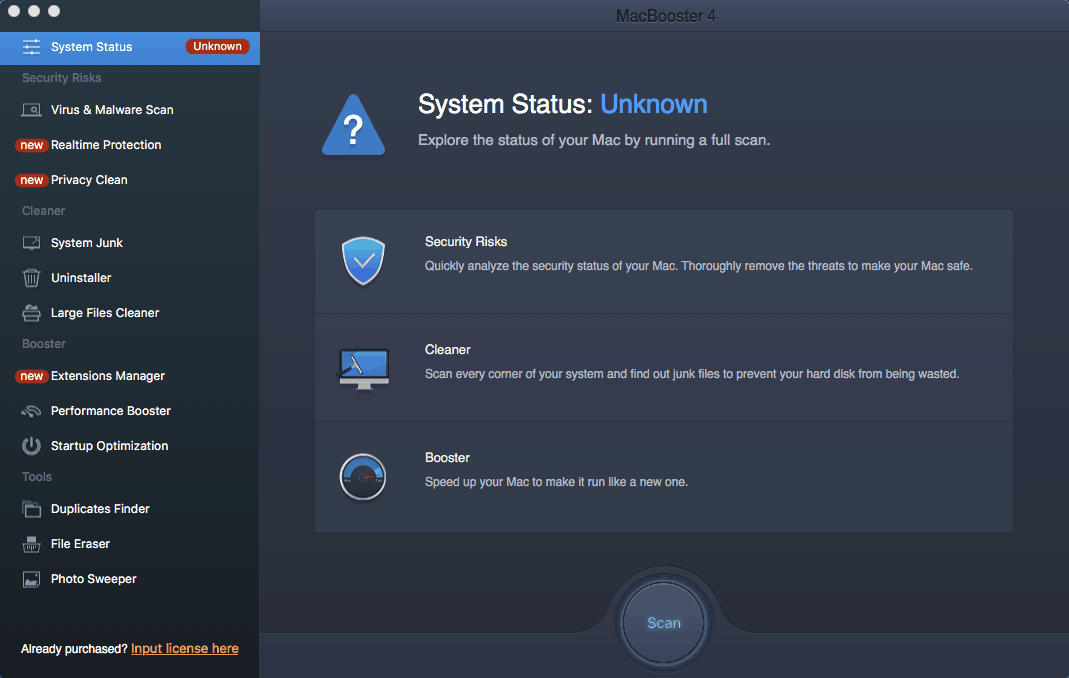
Task: Click the Input license here link
Action: (184, 648)
